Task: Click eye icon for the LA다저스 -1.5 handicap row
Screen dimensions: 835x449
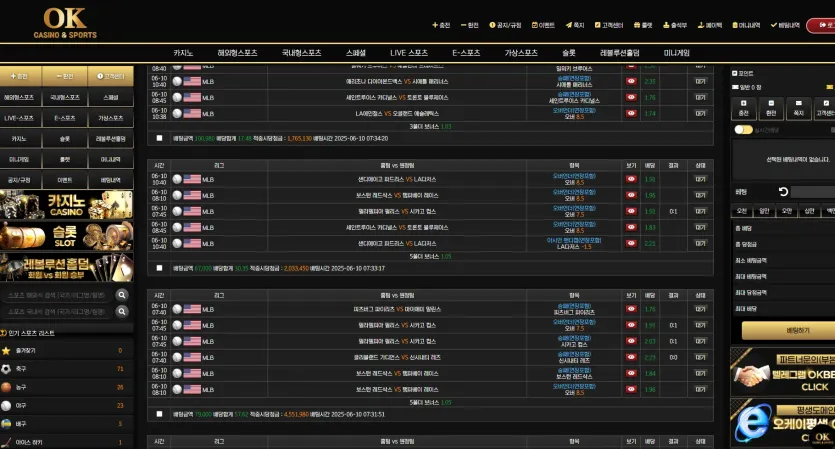Action: point(631,243)
